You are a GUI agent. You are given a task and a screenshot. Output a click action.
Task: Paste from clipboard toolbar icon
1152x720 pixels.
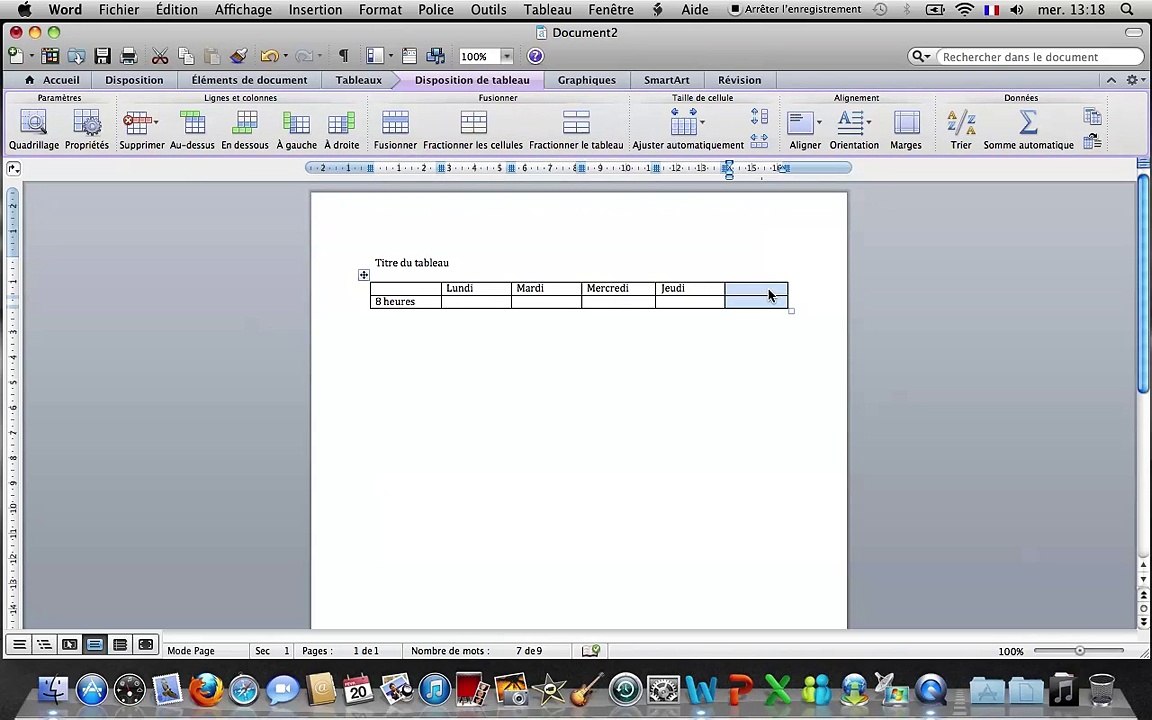[212, 56]
